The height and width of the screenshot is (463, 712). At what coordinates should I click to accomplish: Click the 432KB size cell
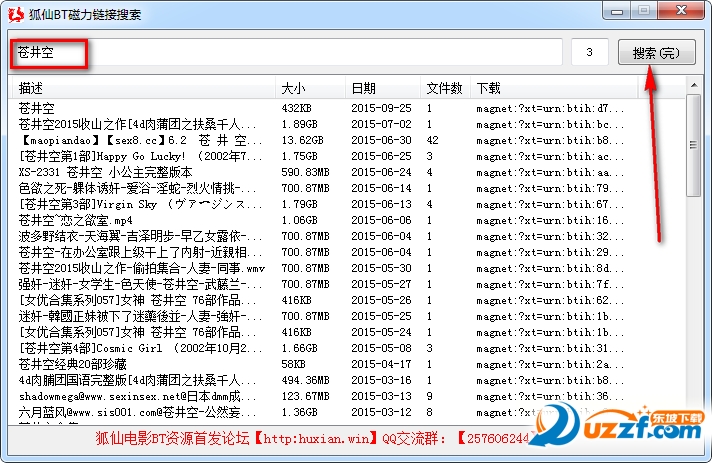[297, 108]
